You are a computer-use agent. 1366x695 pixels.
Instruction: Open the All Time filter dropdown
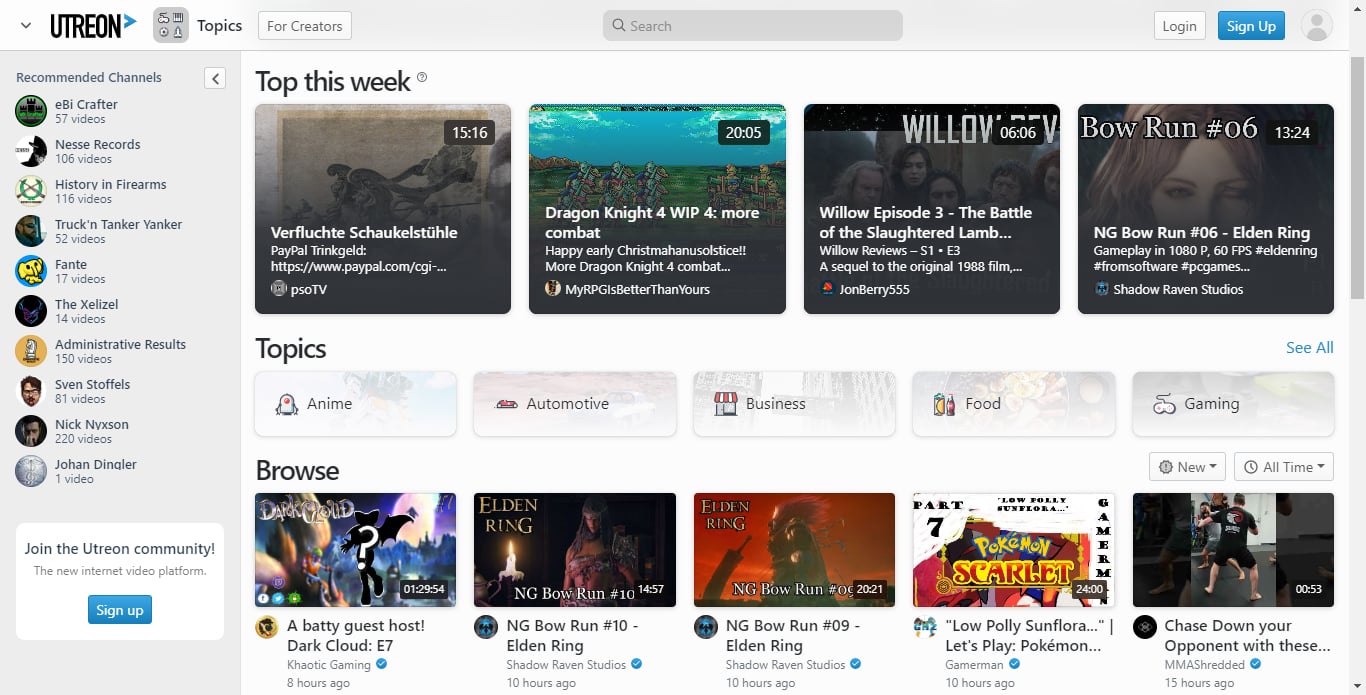point(1284,467)
